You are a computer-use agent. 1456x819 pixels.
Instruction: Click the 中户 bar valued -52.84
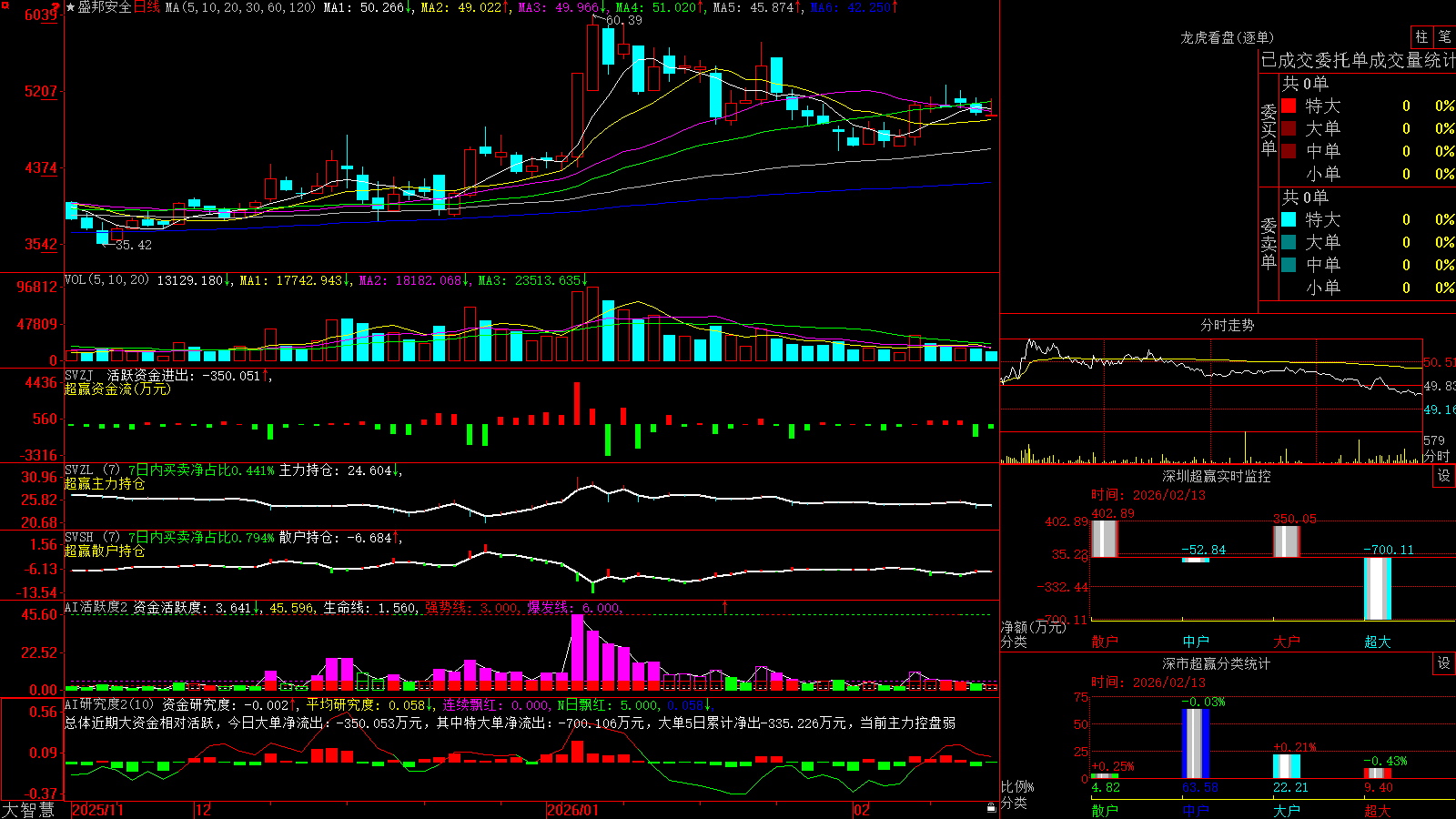(1196, 560)
